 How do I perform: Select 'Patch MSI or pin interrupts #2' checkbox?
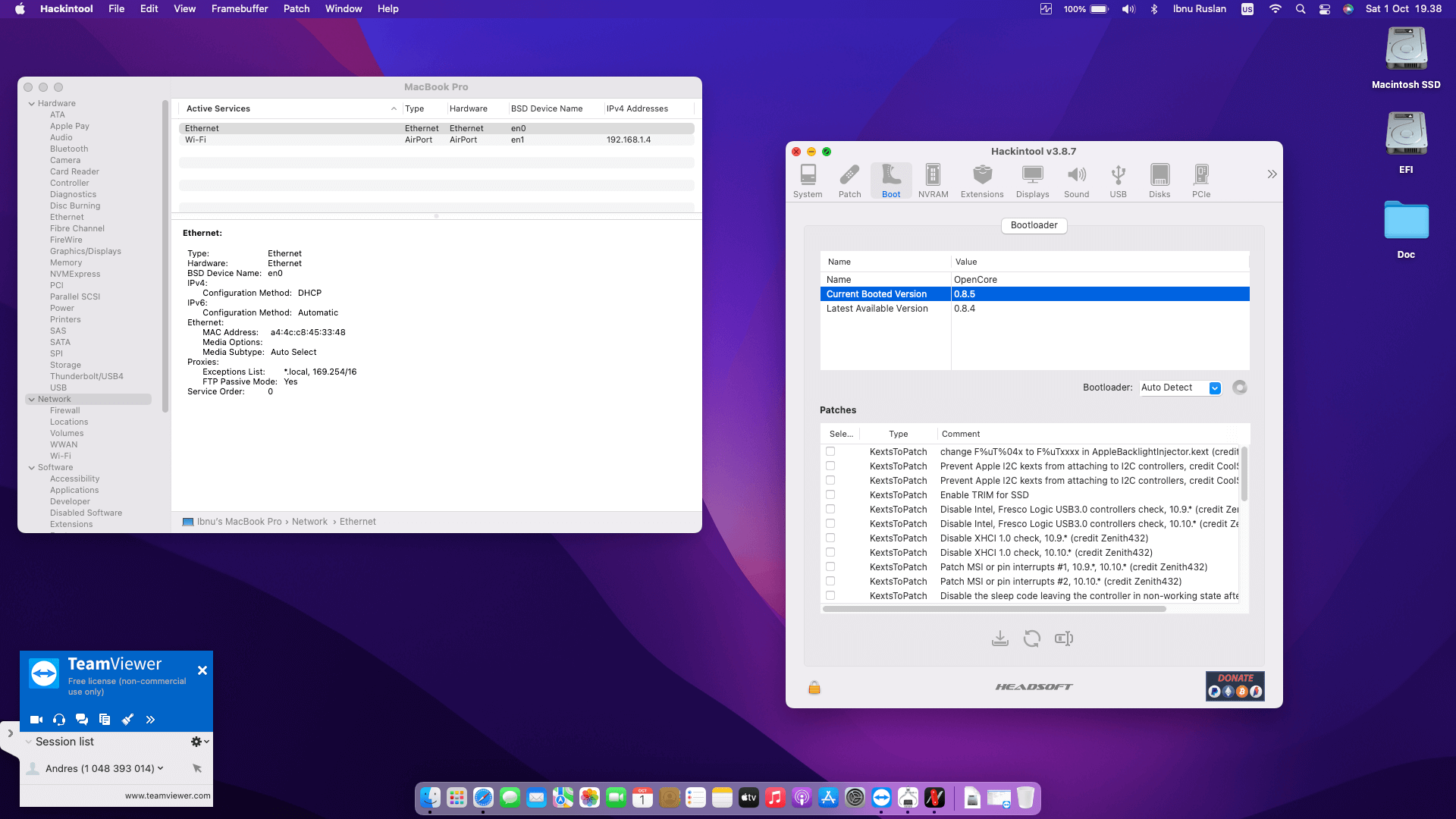click(830, 582)
